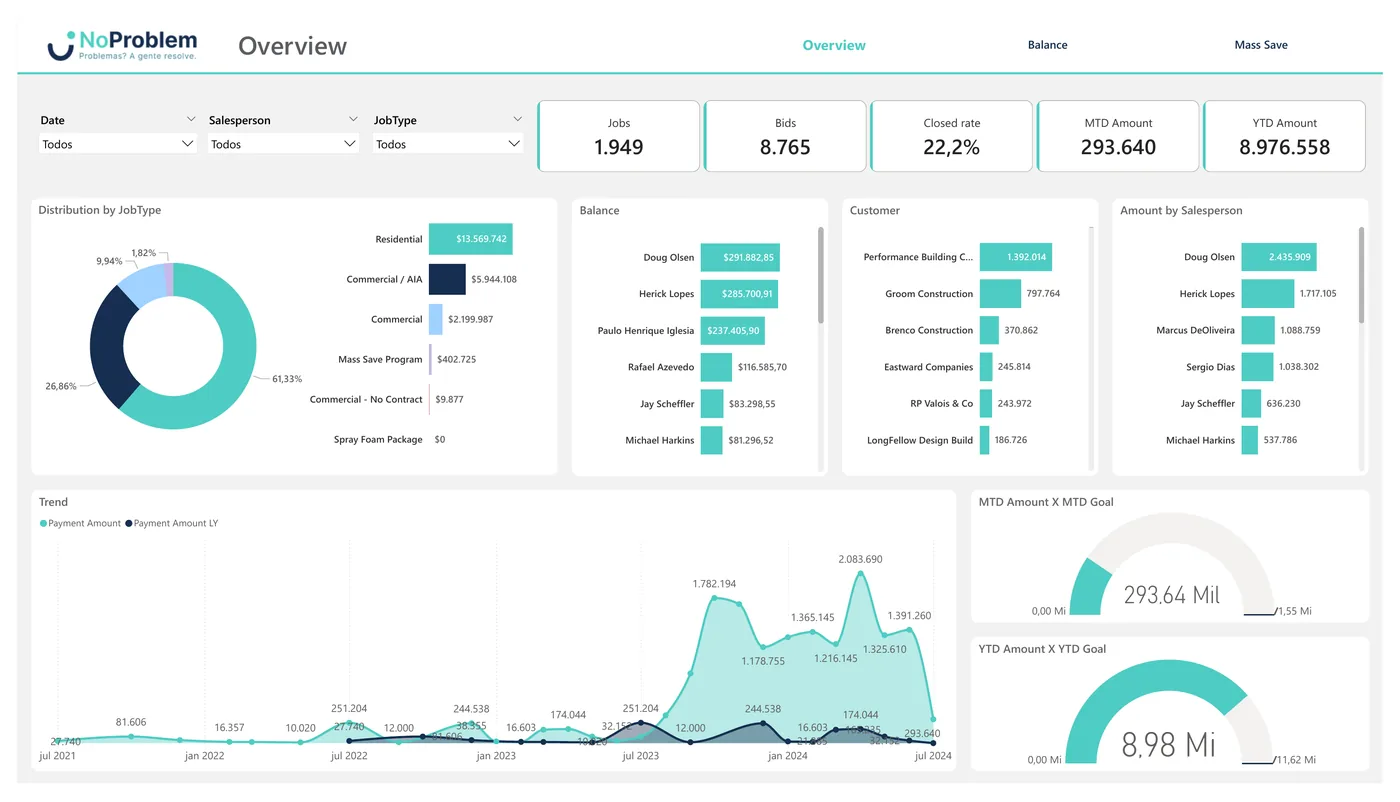Click the jan 2024 axis label
1400x802 pixels.
point(788,756)
